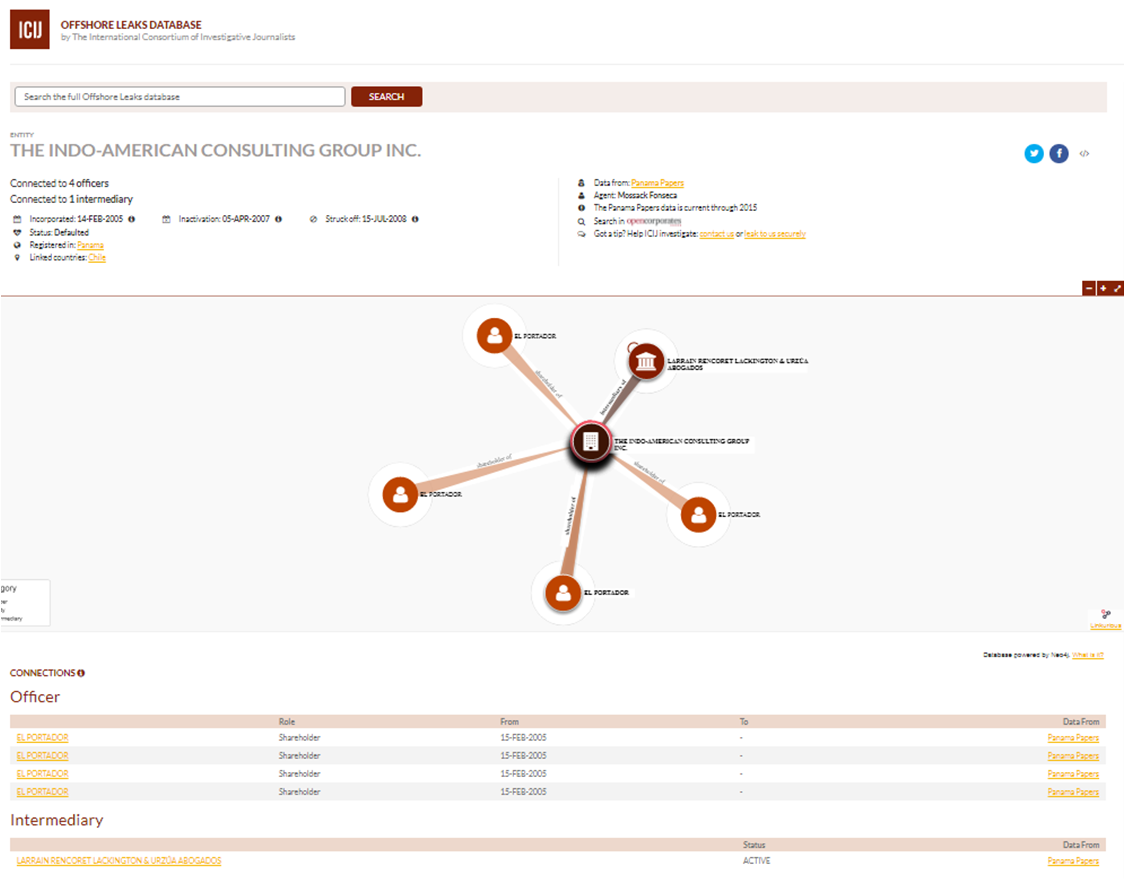1125x888 pixels.
Task: Click the 'From' column header
Action: pos(509,722)
